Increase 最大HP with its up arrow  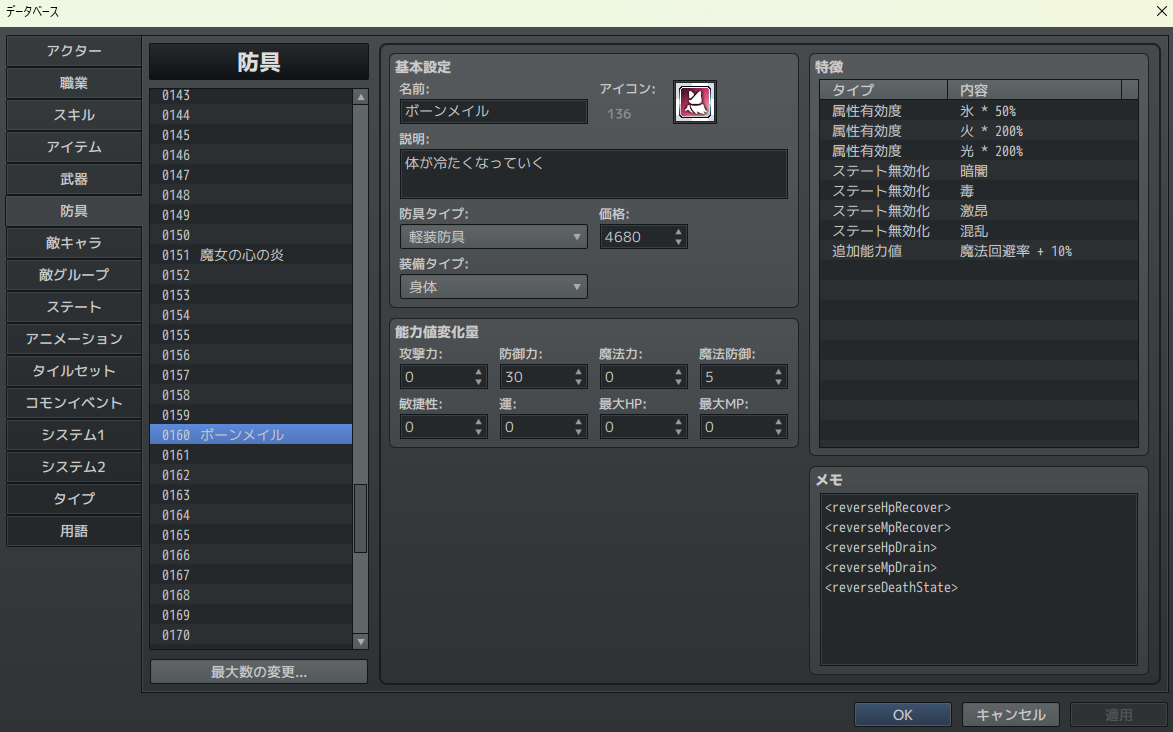pyautogui.click(x=679, y=422)
